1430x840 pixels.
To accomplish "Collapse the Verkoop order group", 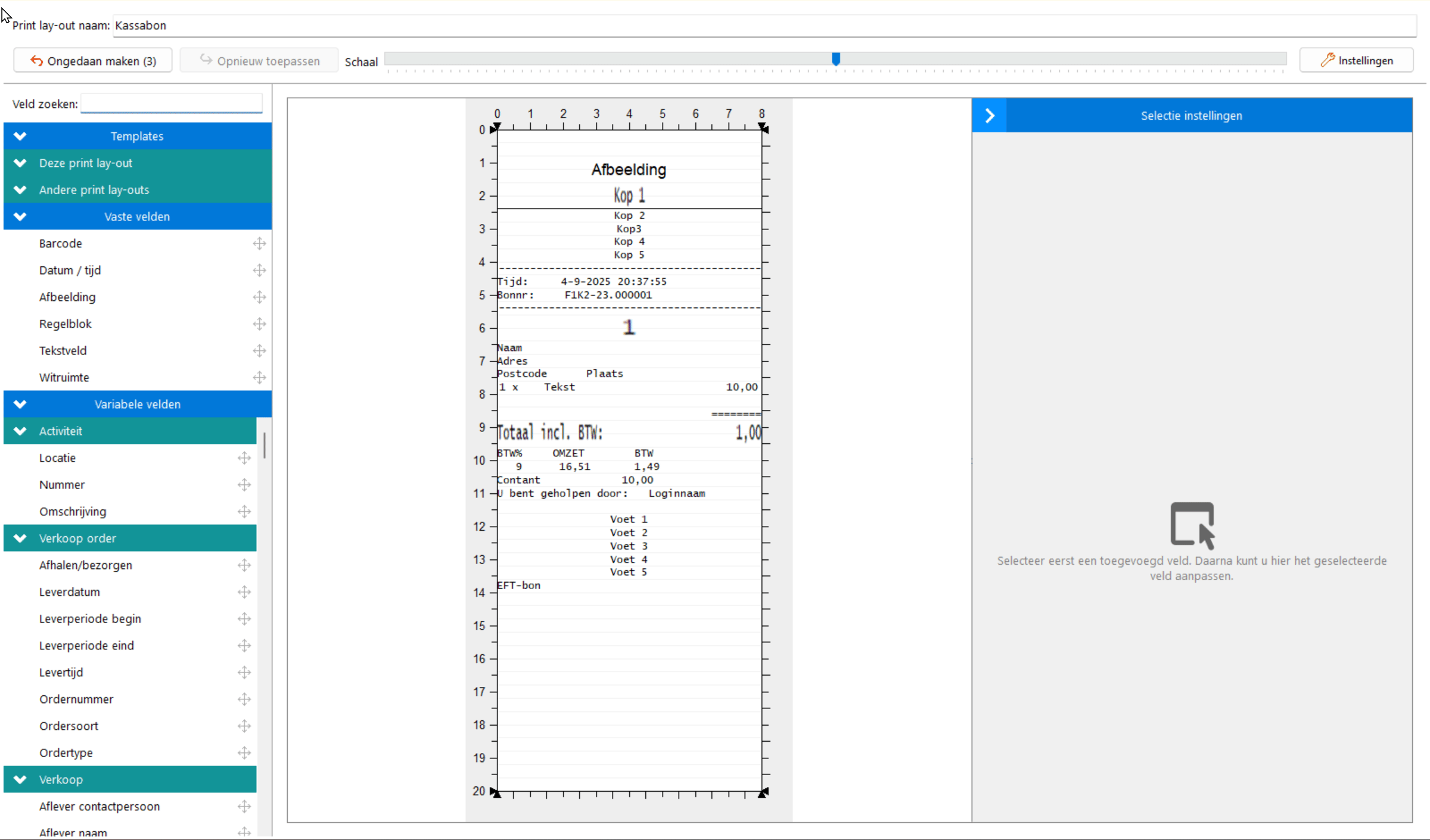I will pos(20,538).
